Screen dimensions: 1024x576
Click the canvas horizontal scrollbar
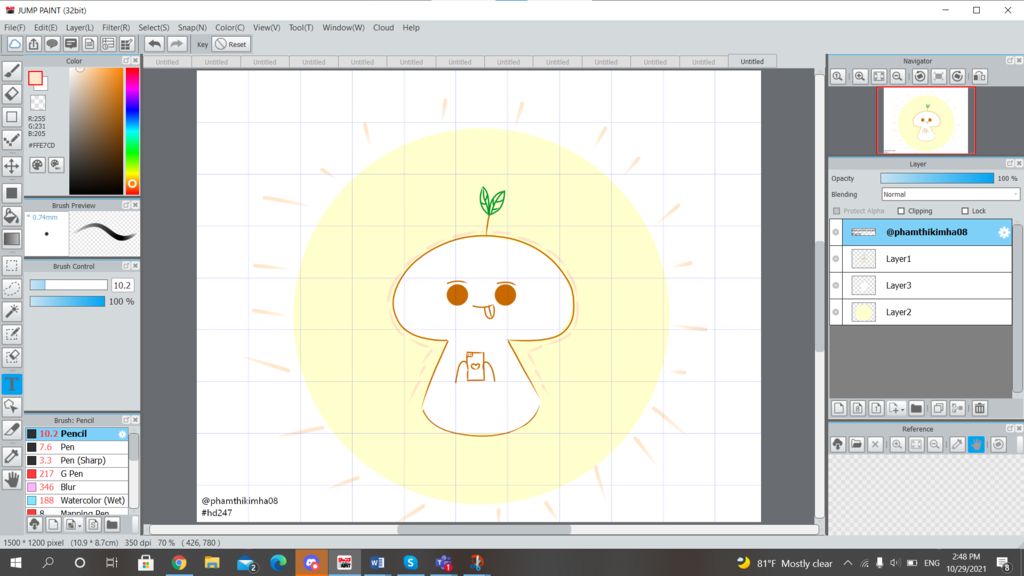pos(483,530)
